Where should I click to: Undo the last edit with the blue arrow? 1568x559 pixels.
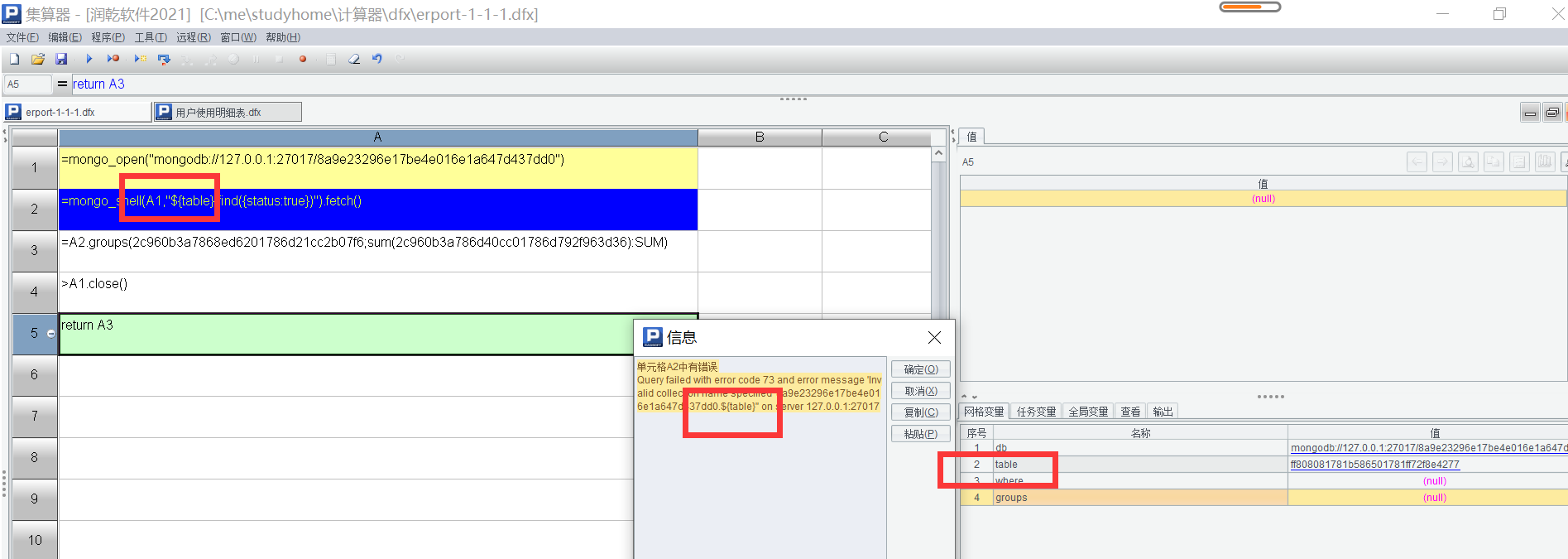[377, 59]
